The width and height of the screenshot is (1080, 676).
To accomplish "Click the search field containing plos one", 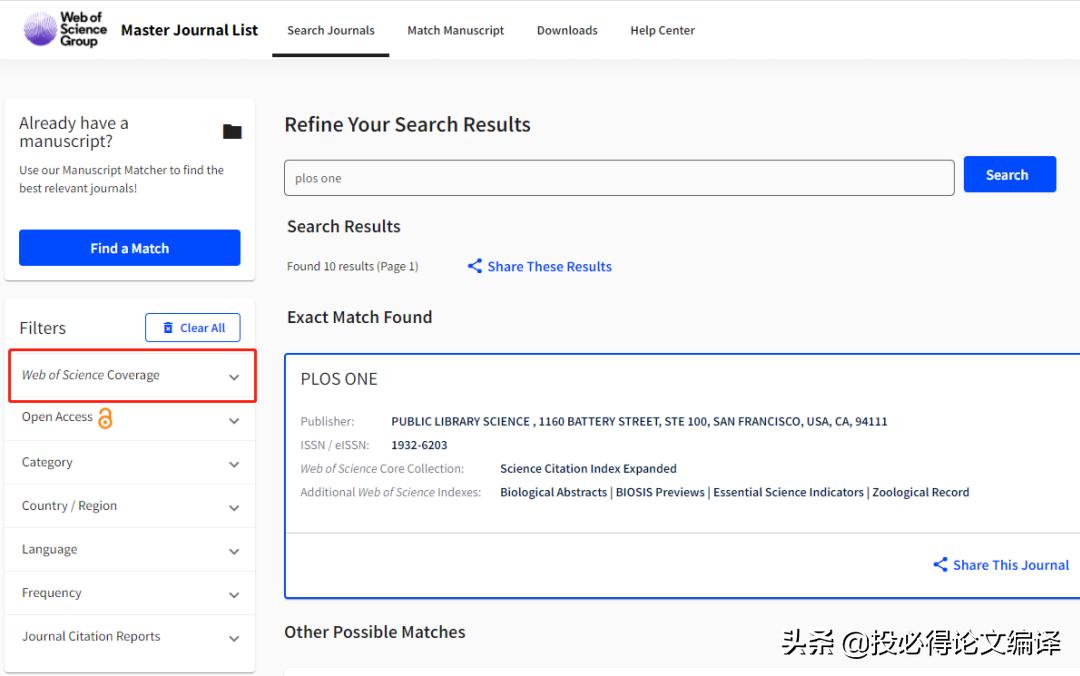I will coord(619,178).
